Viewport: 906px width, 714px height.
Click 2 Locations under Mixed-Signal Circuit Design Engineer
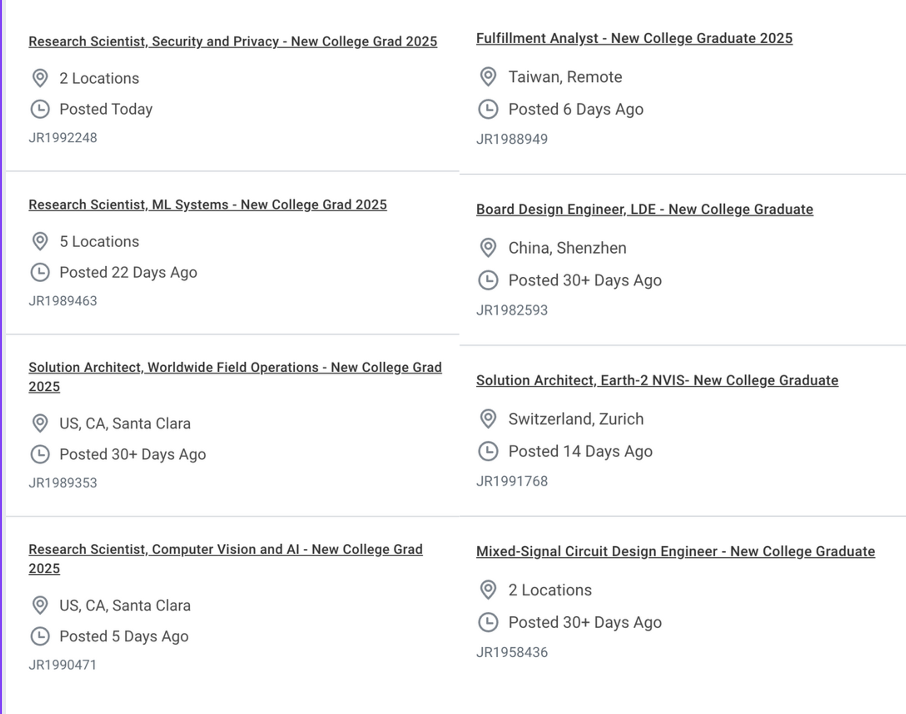(x=549, y=590)
